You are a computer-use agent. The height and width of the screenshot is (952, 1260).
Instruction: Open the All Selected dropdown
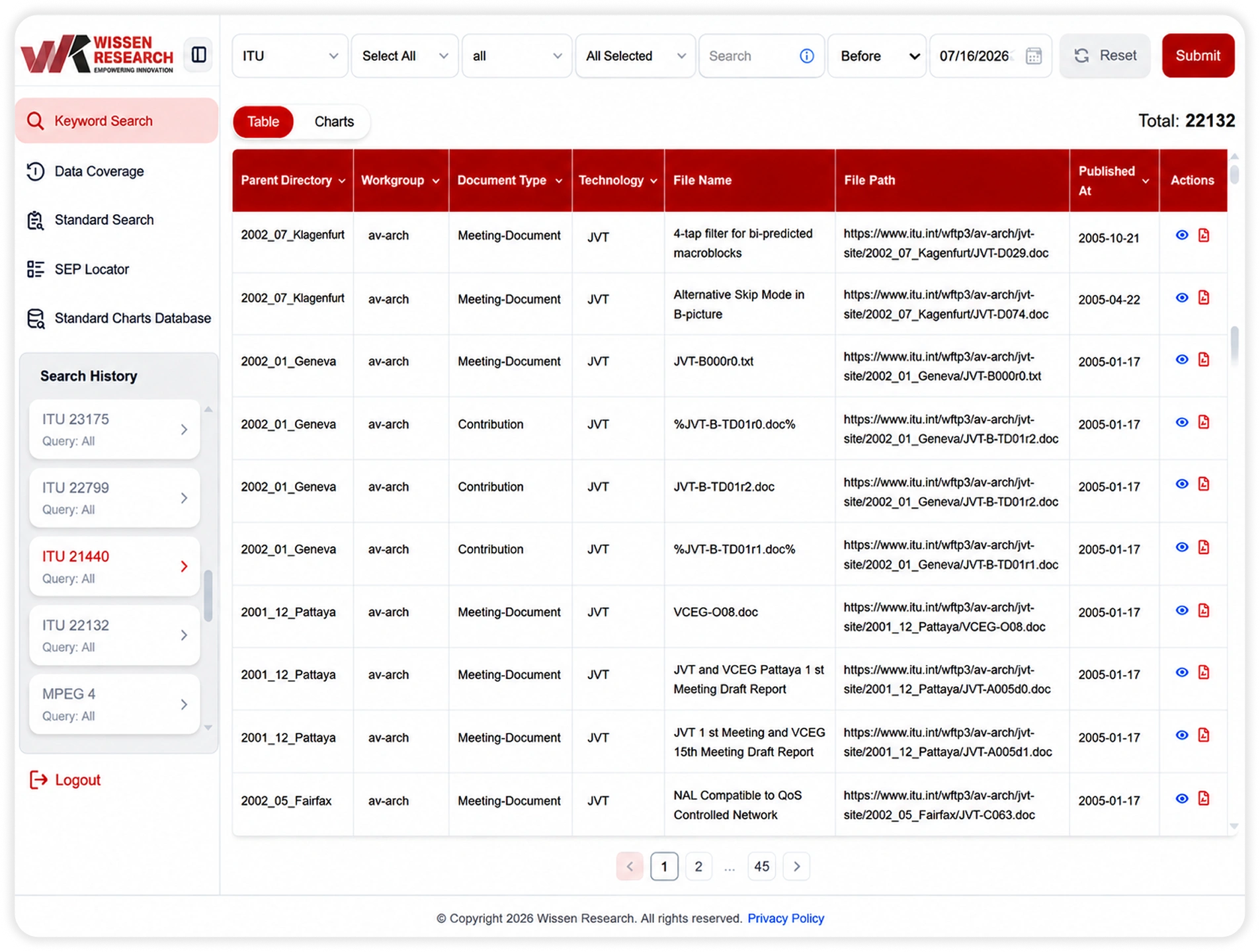[x=635, y=56]
